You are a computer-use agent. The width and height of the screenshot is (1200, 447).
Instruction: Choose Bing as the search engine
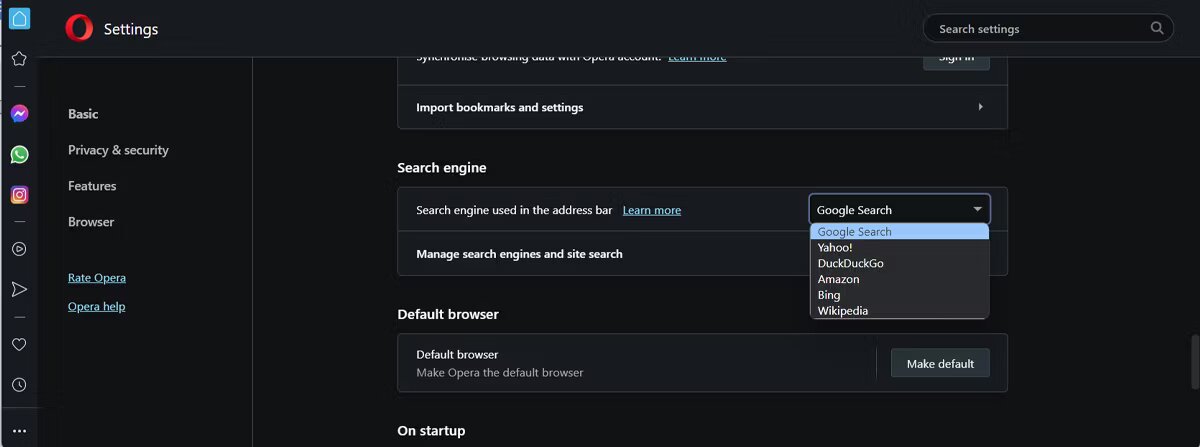click(829, 295)
